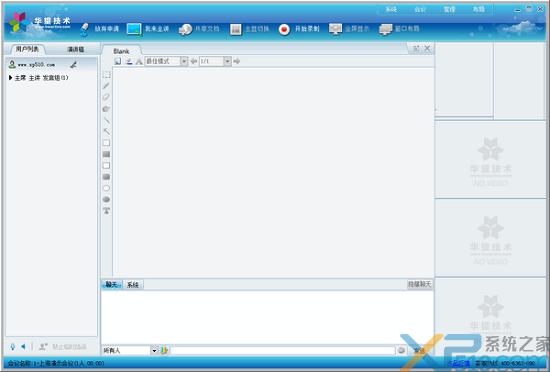Click the red 开始录制 record icon
550x372 pixels.
coord(284,29)
